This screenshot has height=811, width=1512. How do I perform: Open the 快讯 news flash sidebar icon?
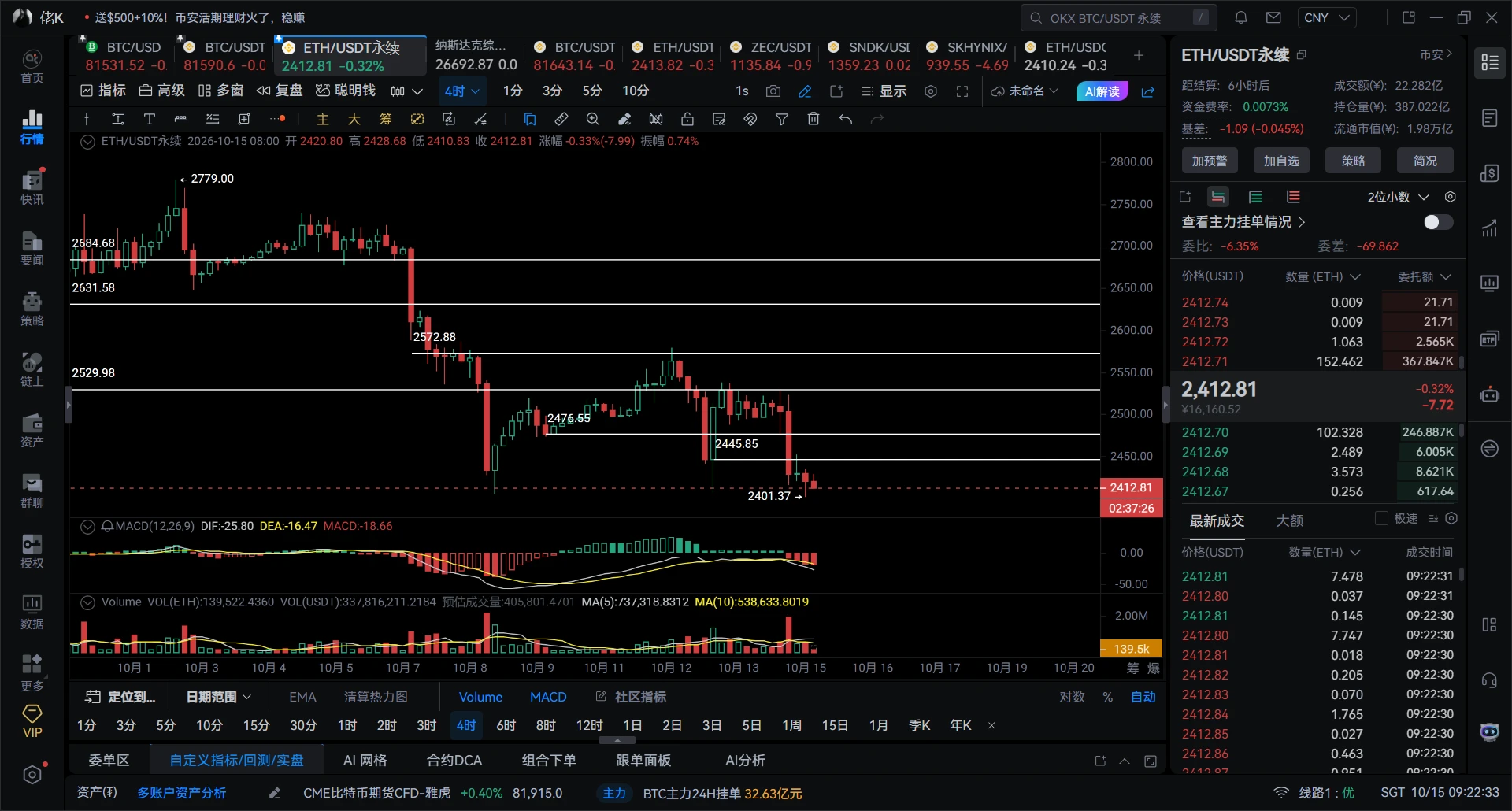[31, 187]
